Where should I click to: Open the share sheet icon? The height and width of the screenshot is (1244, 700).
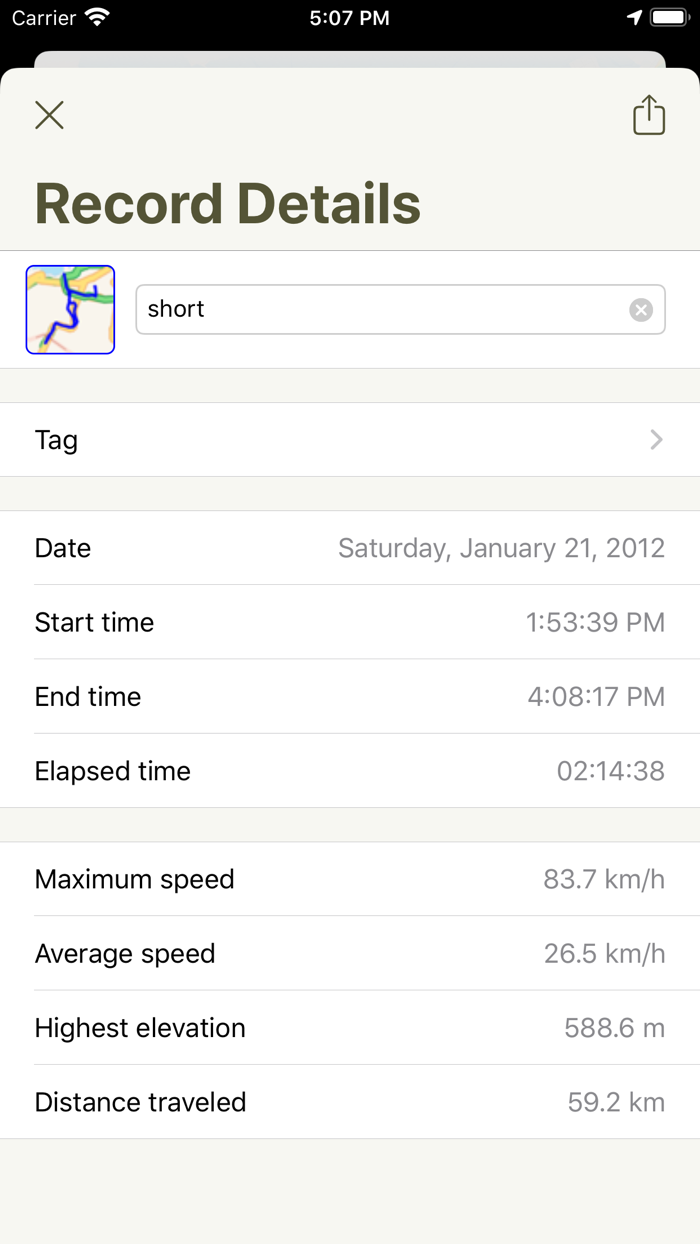click(x=648, y=114)
